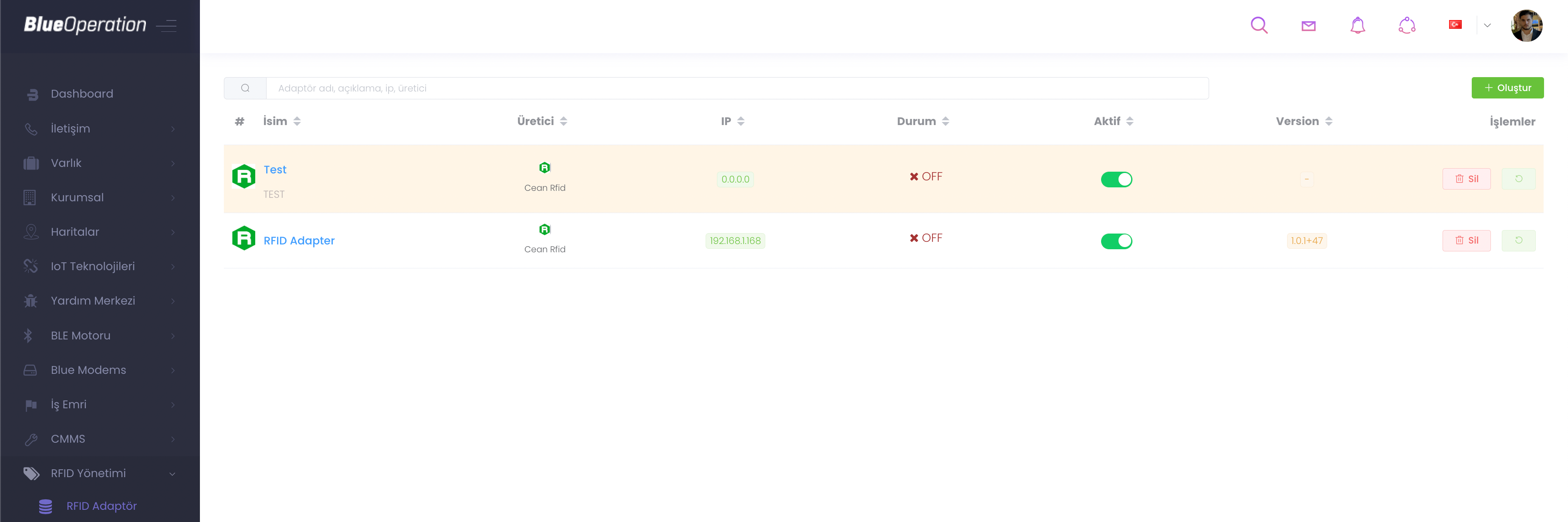Click the green RFID logo beside Test

point(243,176)
